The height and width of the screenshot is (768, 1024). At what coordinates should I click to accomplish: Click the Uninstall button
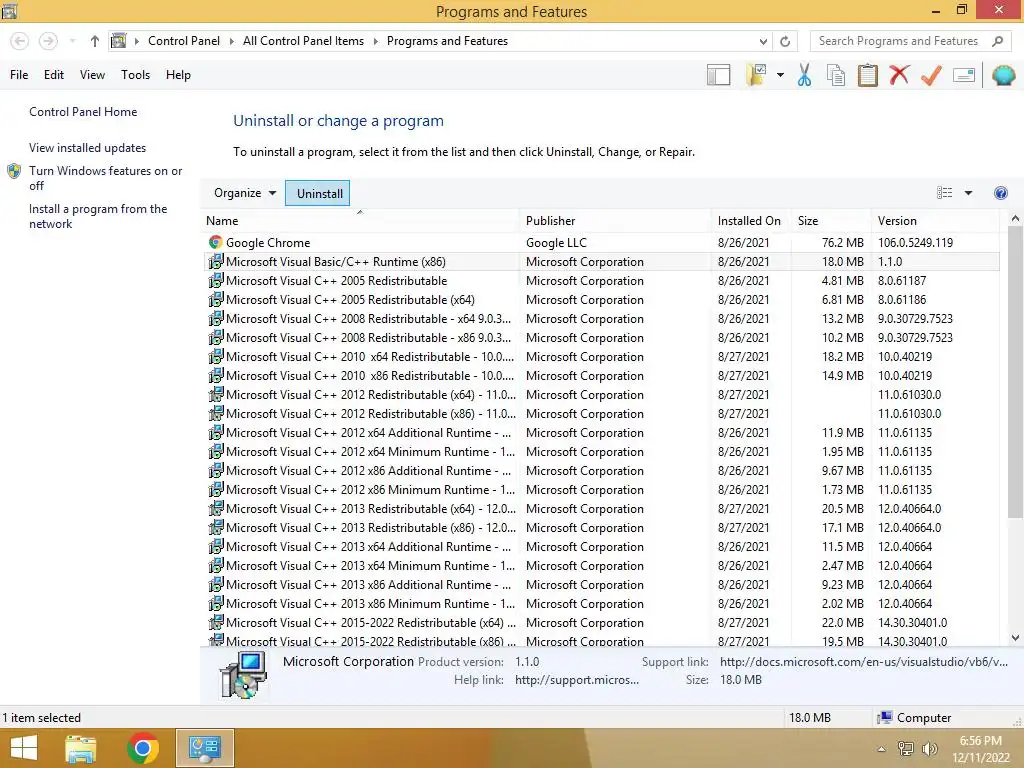pos(318,193)
